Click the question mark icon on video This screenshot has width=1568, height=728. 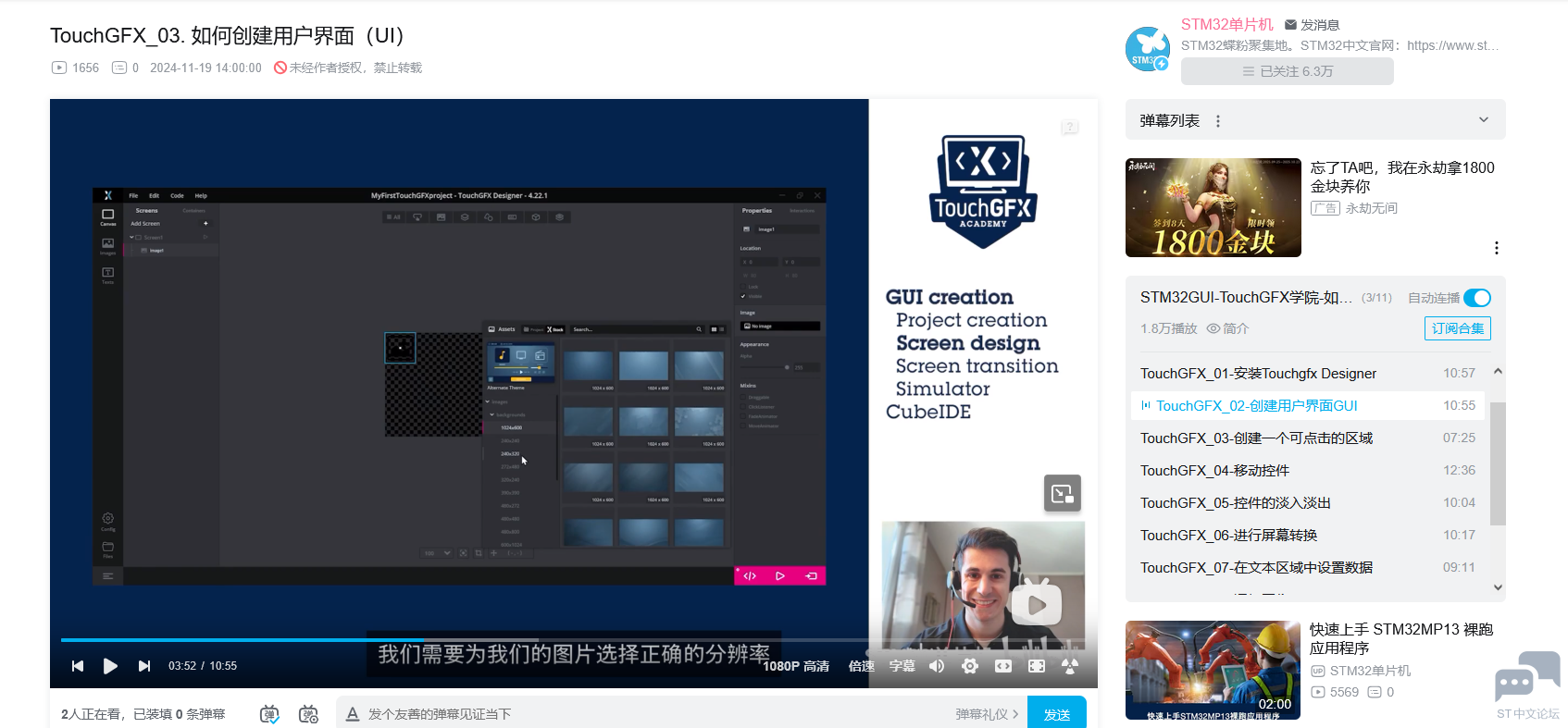coord(1070,127)
